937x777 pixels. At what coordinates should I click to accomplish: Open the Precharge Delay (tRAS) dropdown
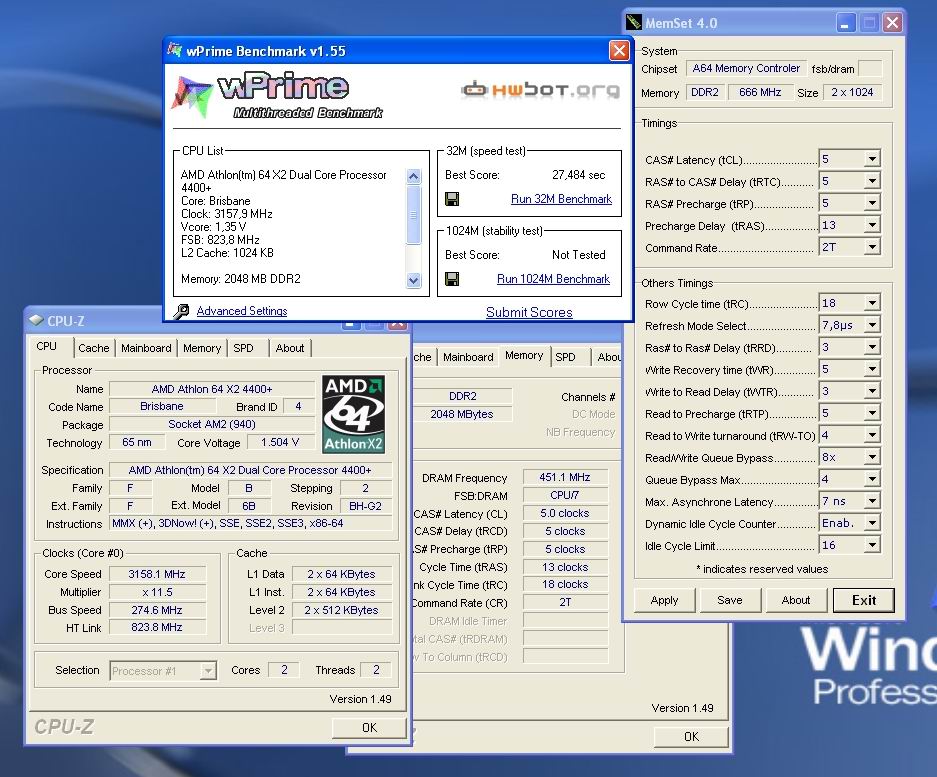coord(872,225)
